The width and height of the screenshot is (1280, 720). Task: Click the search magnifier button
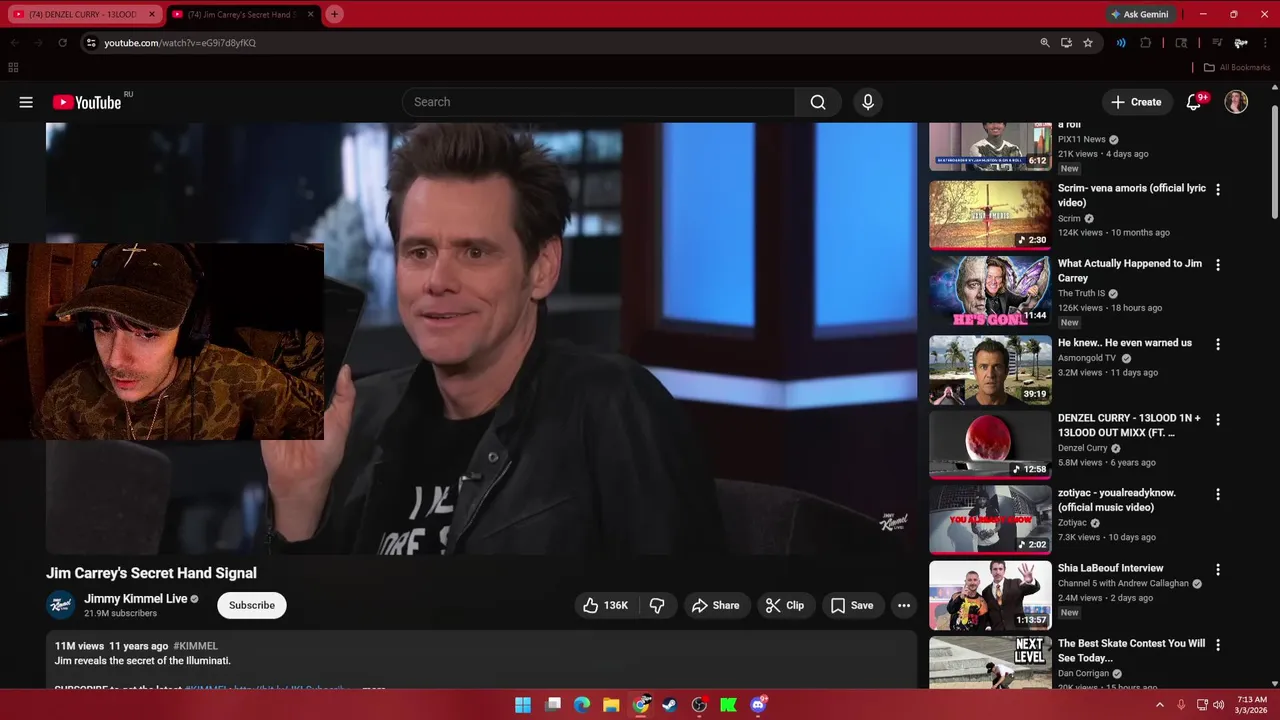point(818,102)
